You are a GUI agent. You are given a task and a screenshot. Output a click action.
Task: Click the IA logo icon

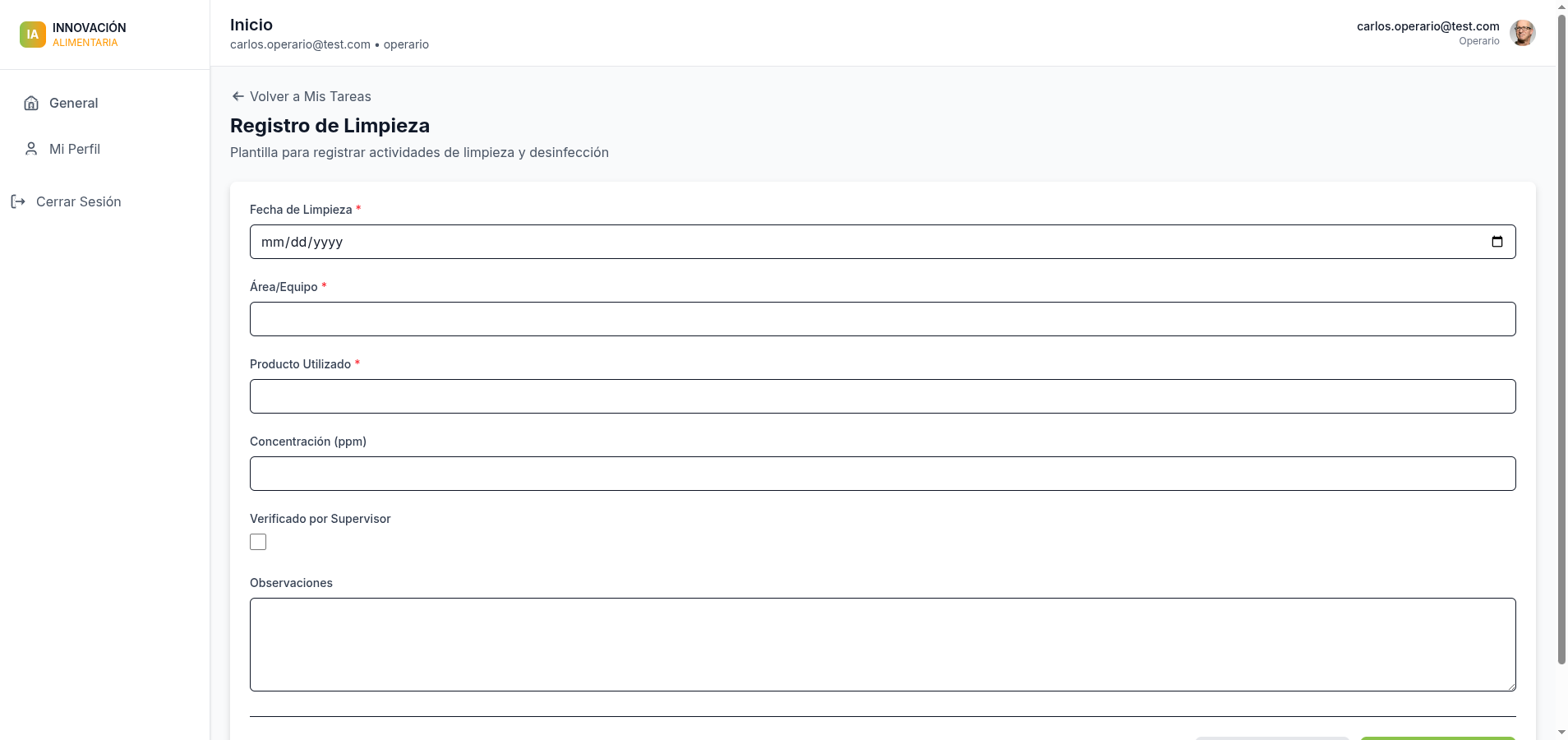[x=32, y=35]
